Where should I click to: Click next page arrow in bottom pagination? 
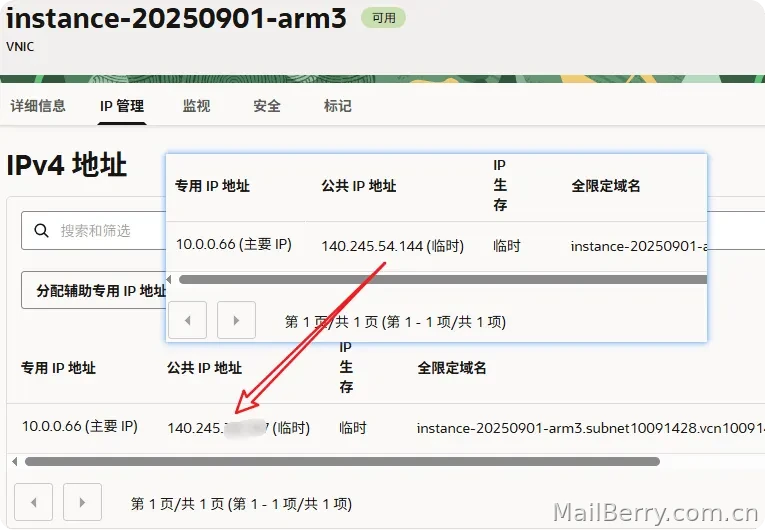tap(82, 502)
